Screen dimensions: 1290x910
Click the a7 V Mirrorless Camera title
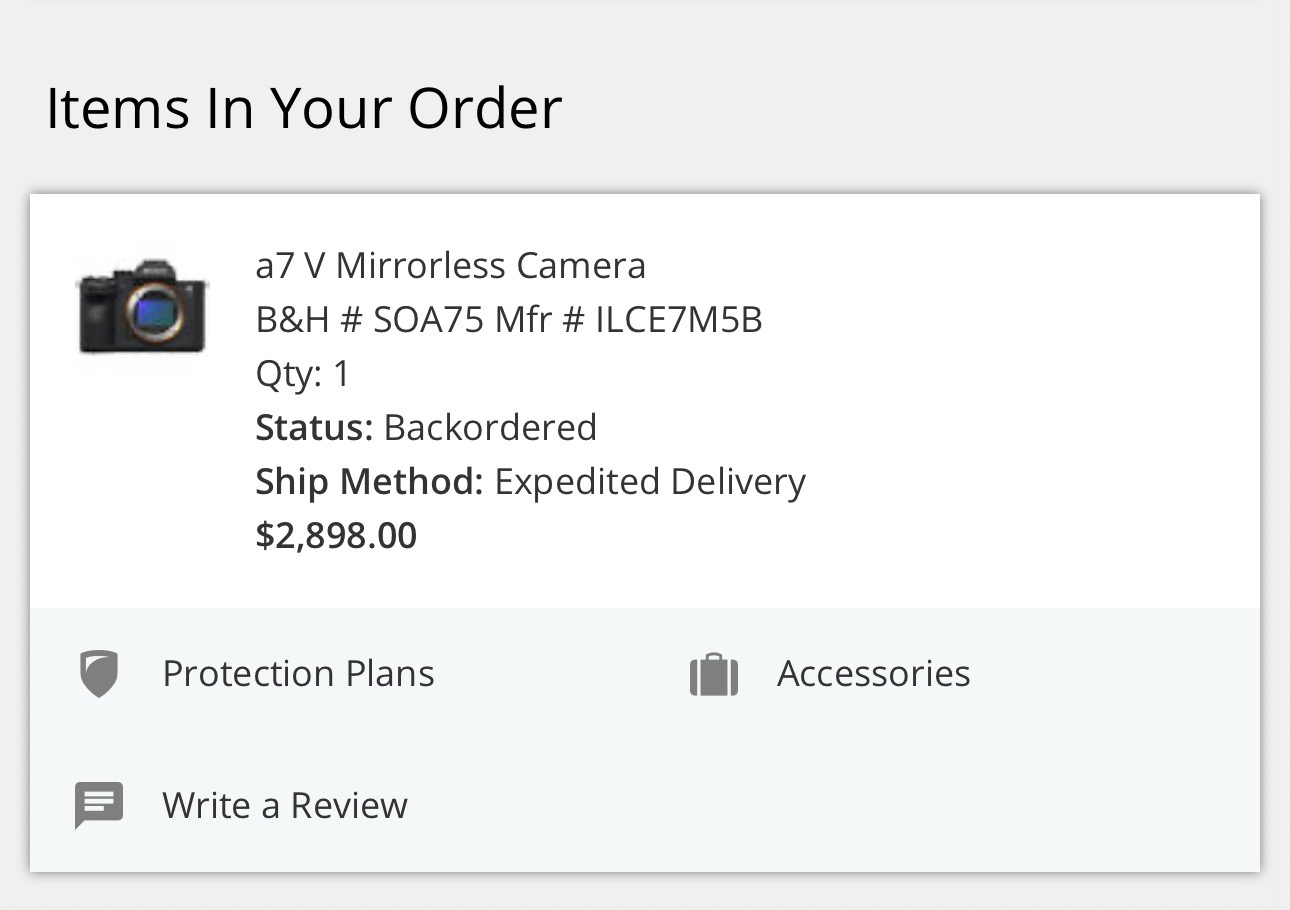coord(450,266)
